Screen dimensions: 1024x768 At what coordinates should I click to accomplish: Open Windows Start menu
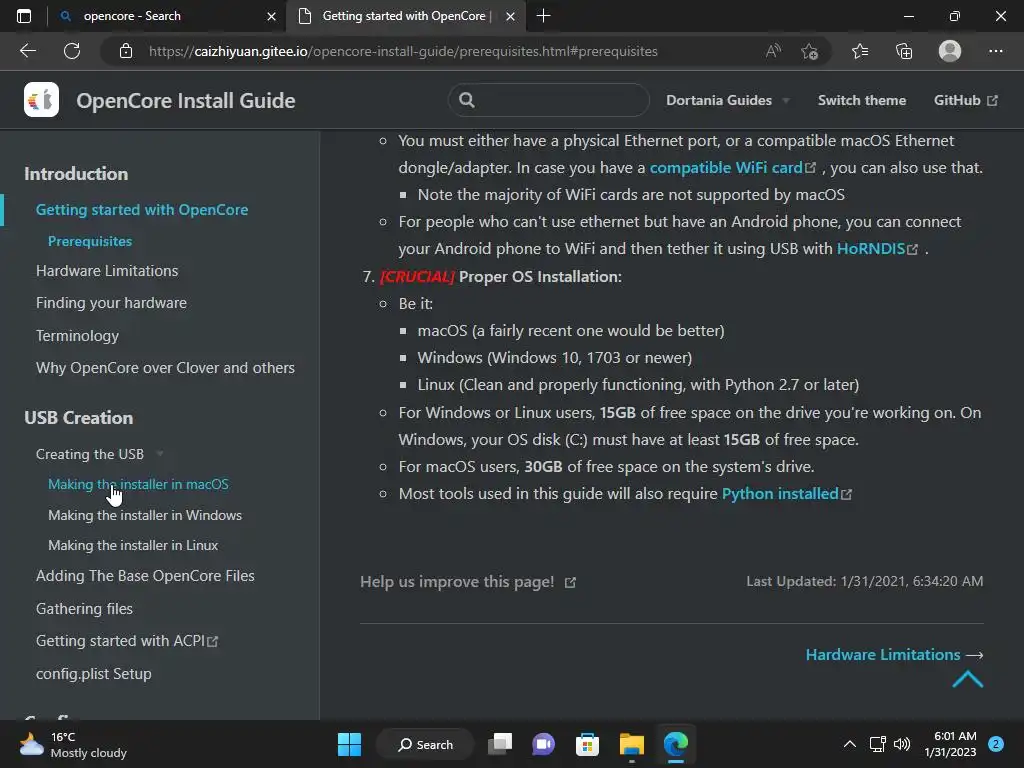pyautogui.click(x=349, y=744)
